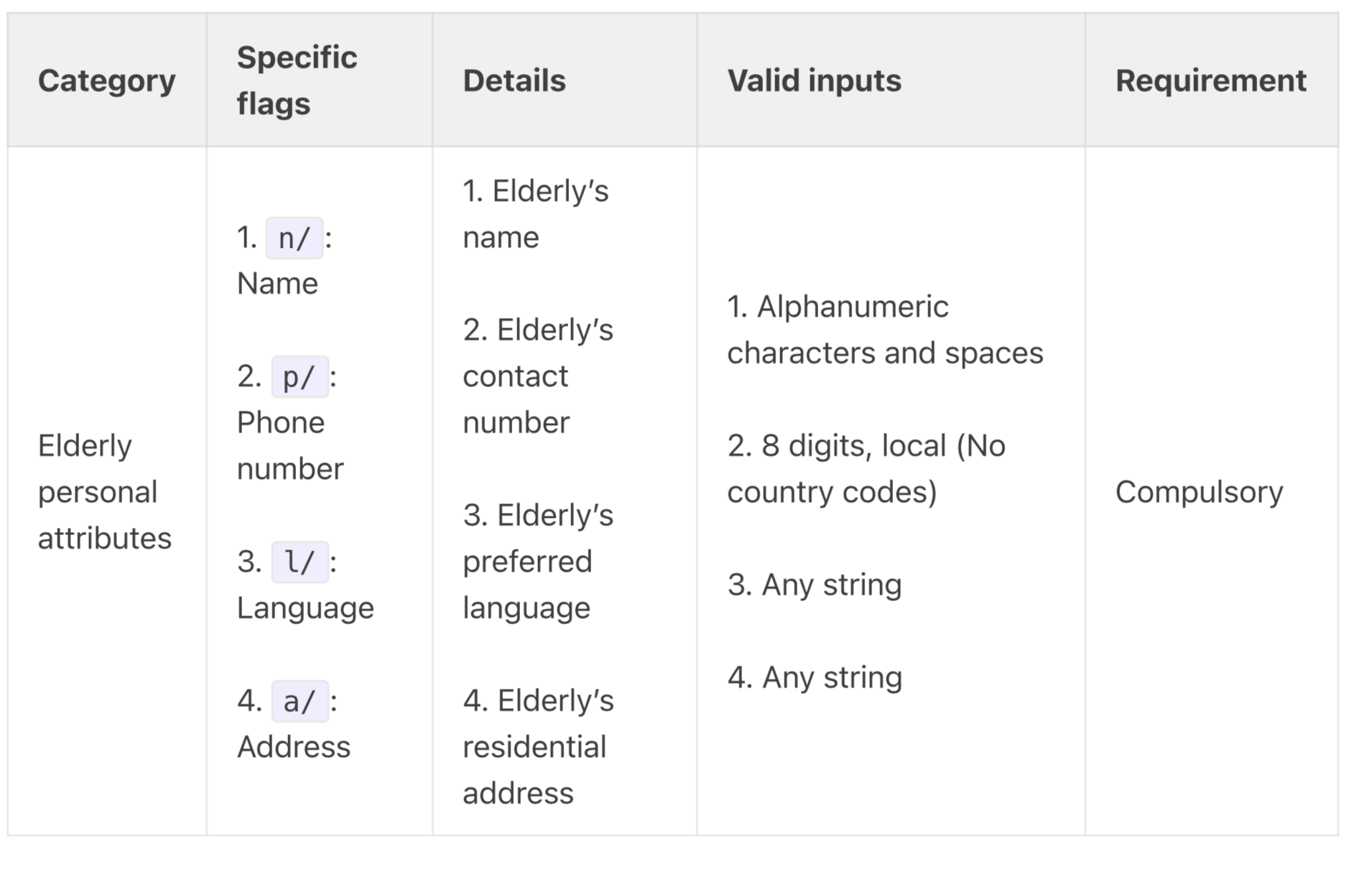Click Elderly's contact number detail text
The image size is (1372, 882).
[537, 376]
